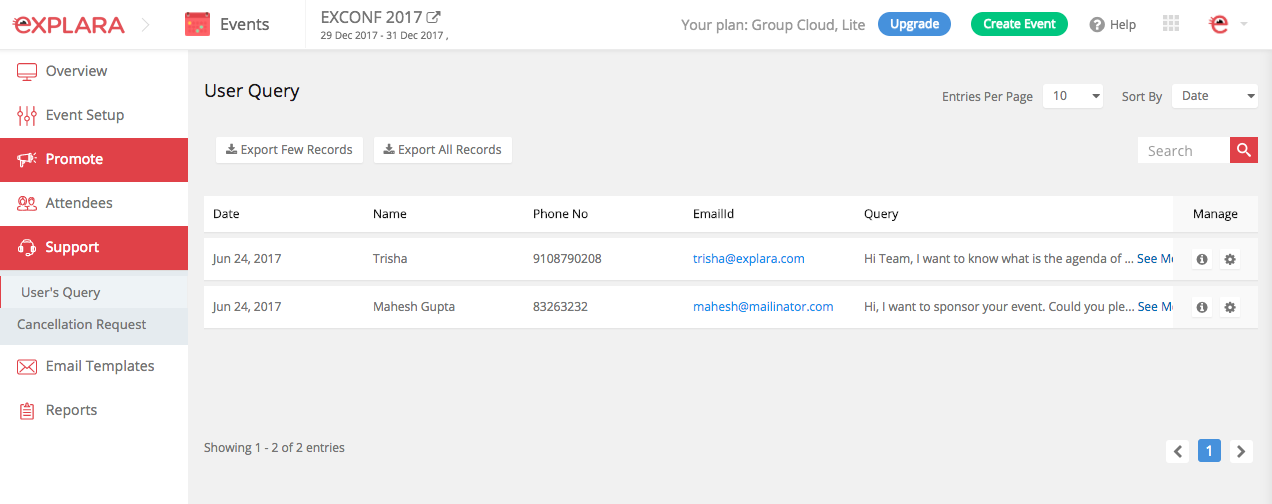The height and width of the screenshot is (504, 1272).
Task: Click Export All Records button
Action: tap(443, 150)
